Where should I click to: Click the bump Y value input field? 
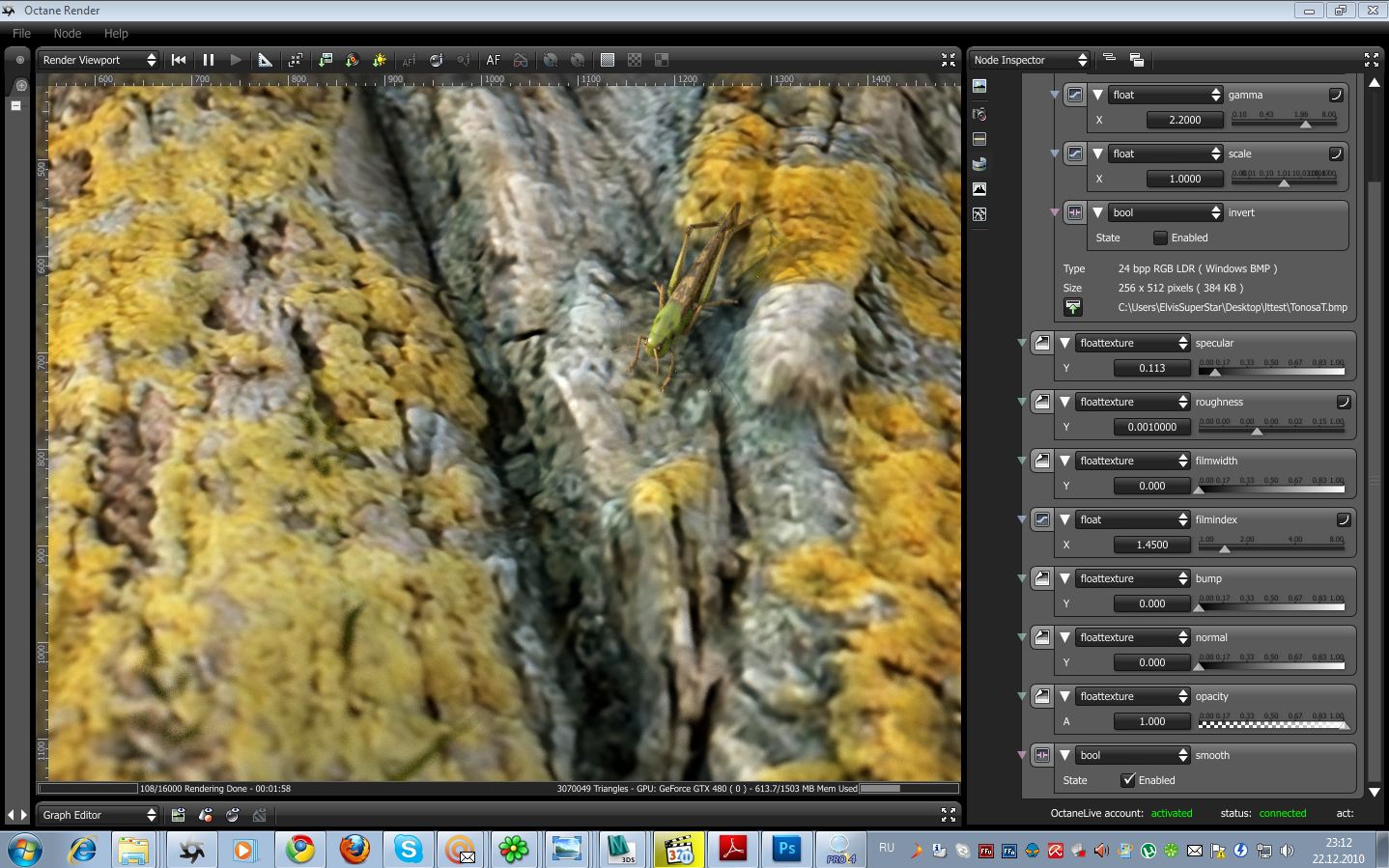pos(1151,603)
